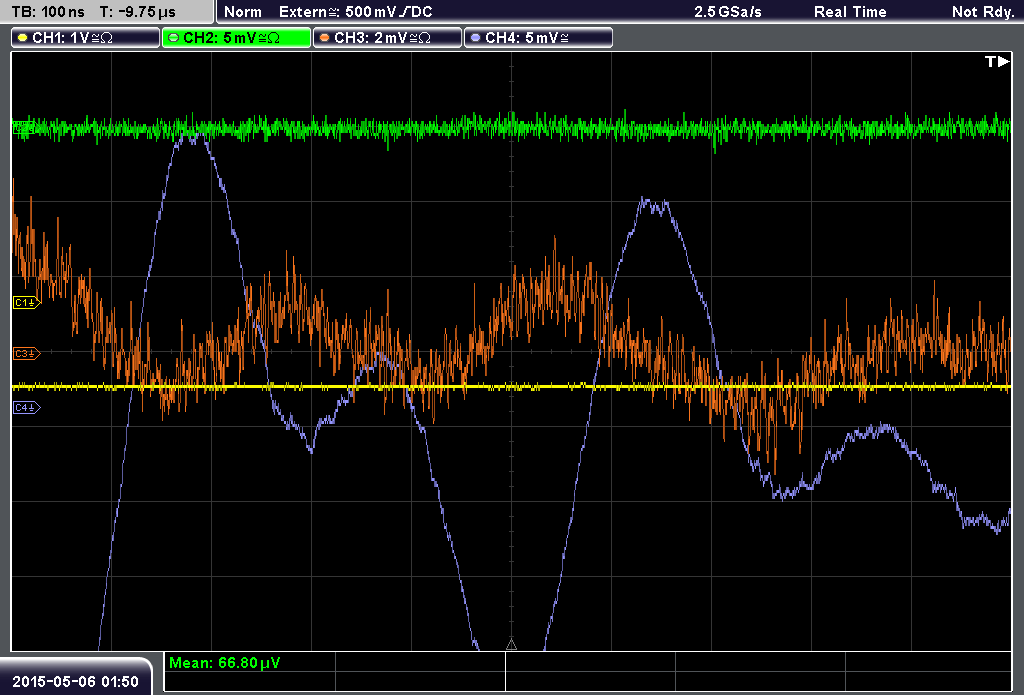This screenshot has height=695, width=1024.
Task: Click the C3 ground level marker
Action: pos(27,353)
